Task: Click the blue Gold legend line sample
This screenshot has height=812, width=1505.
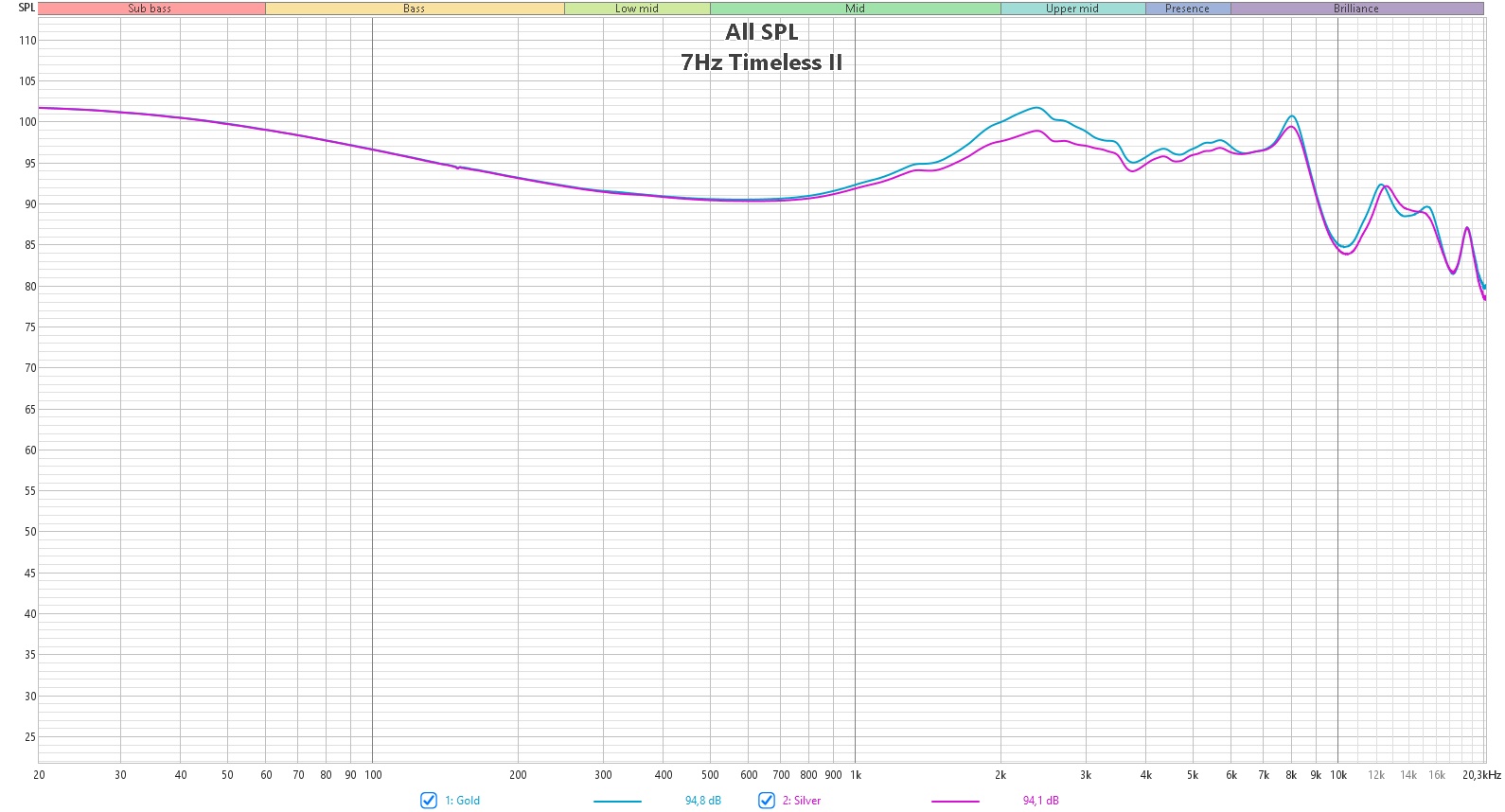Action: click(617, 802)
